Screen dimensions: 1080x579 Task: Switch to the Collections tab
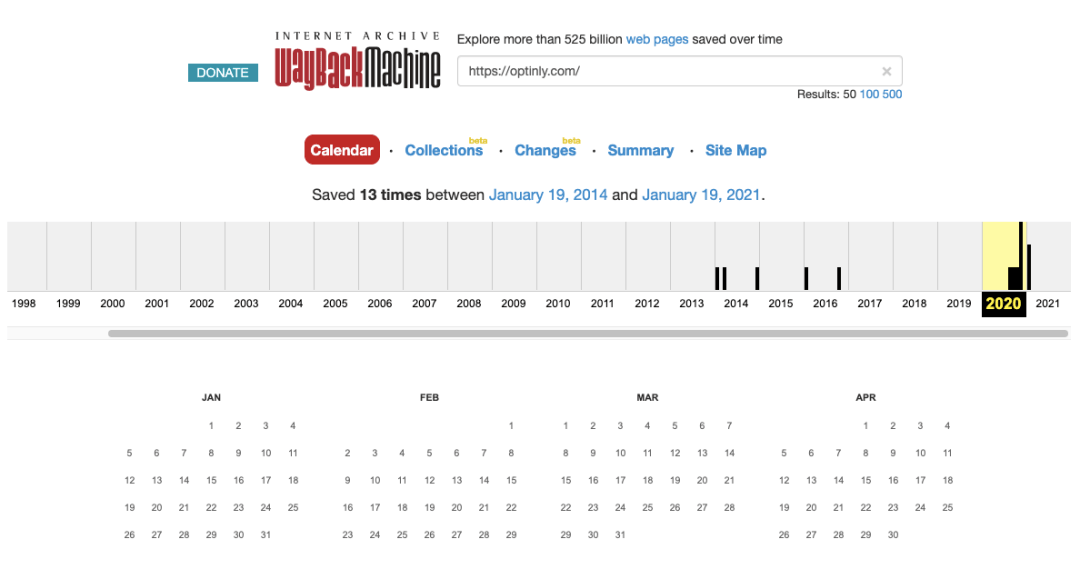pos(444,150)
